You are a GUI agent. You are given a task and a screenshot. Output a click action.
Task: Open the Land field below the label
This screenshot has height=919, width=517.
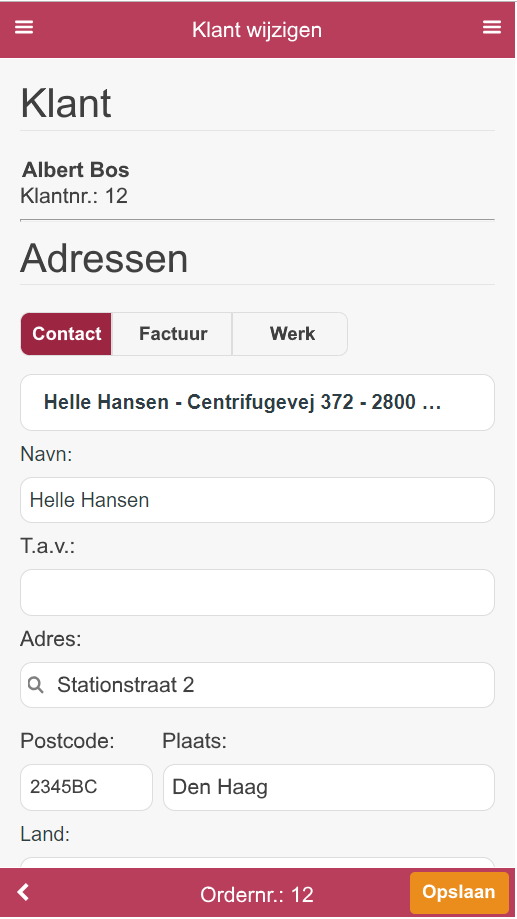(x=257, y=863)
